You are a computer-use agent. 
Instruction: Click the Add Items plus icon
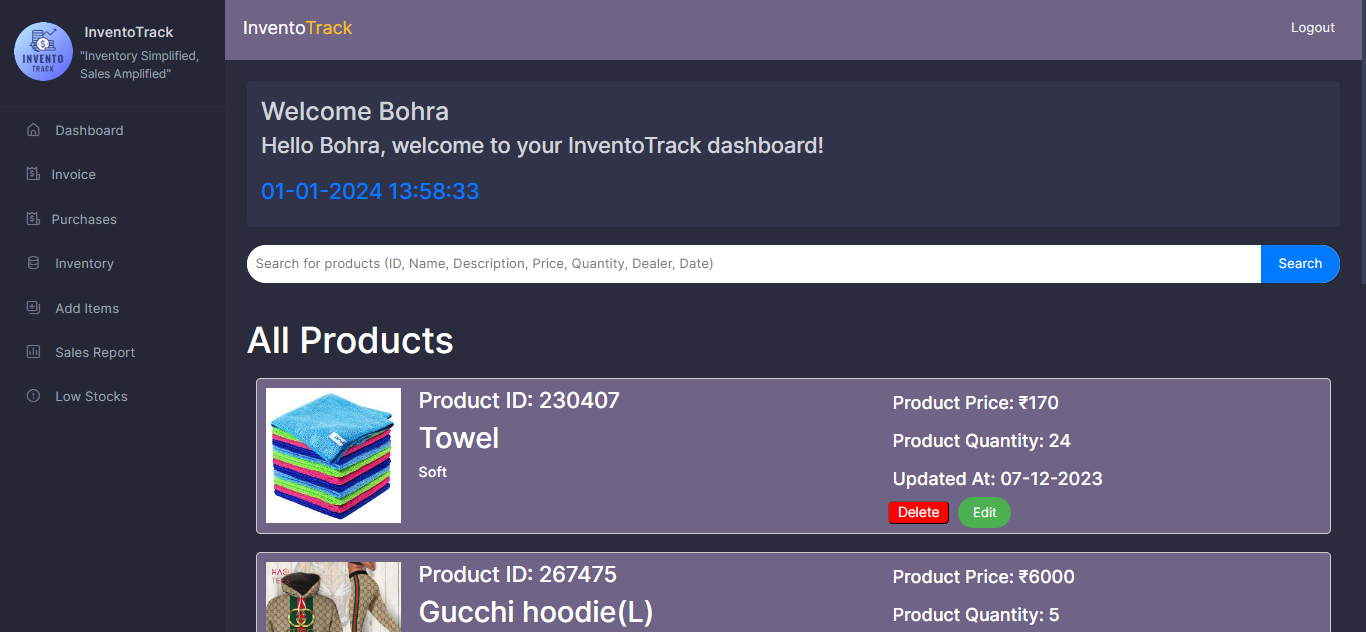tap(33, 308)
